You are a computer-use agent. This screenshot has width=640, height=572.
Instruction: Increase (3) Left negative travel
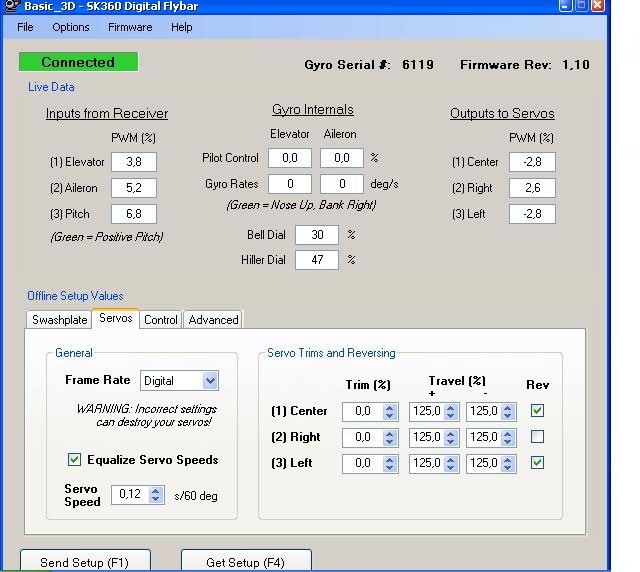coord(508,459)
